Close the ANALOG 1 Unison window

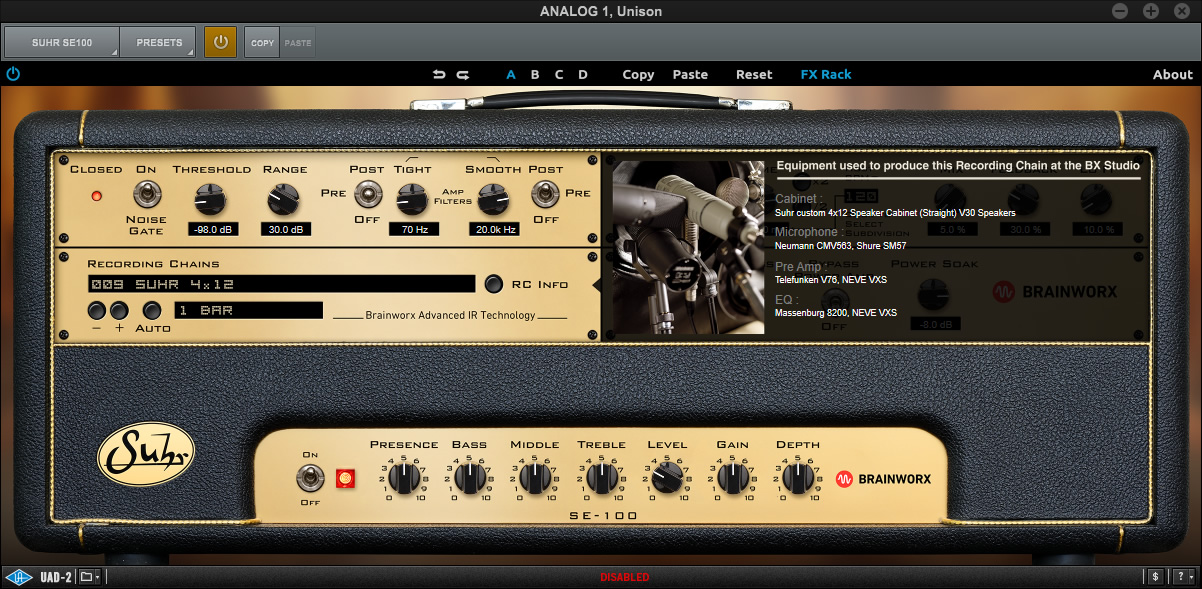click(1184, 11)
